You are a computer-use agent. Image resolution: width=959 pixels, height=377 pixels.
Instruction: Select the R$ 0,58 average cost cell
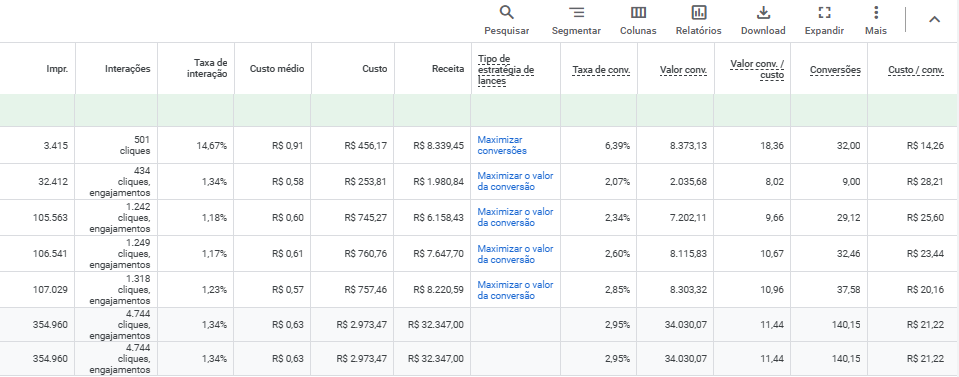point(287,182)
